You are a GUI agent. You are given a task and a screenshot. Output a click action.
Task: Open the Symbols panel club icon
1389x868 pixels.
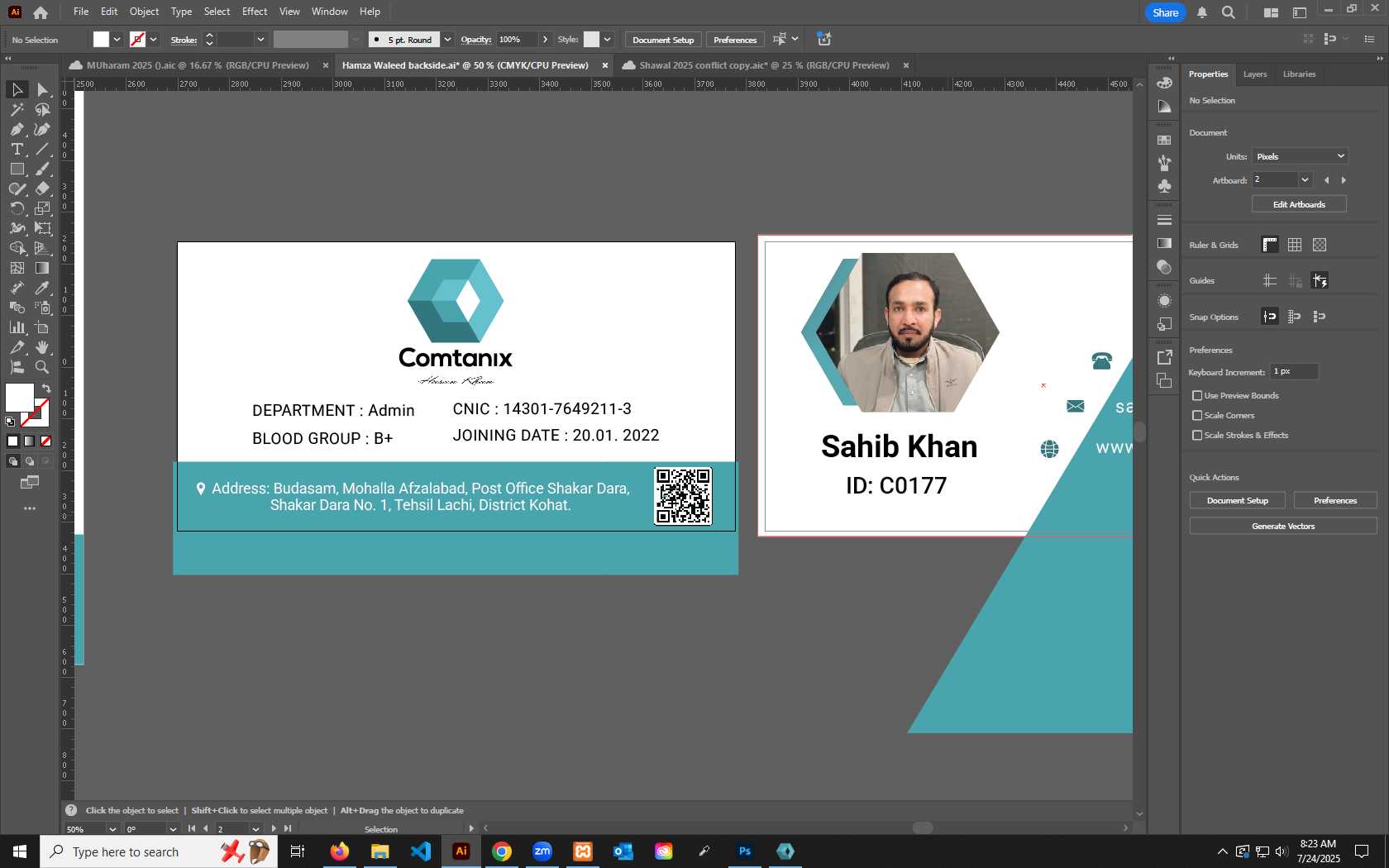[1164, 186]
